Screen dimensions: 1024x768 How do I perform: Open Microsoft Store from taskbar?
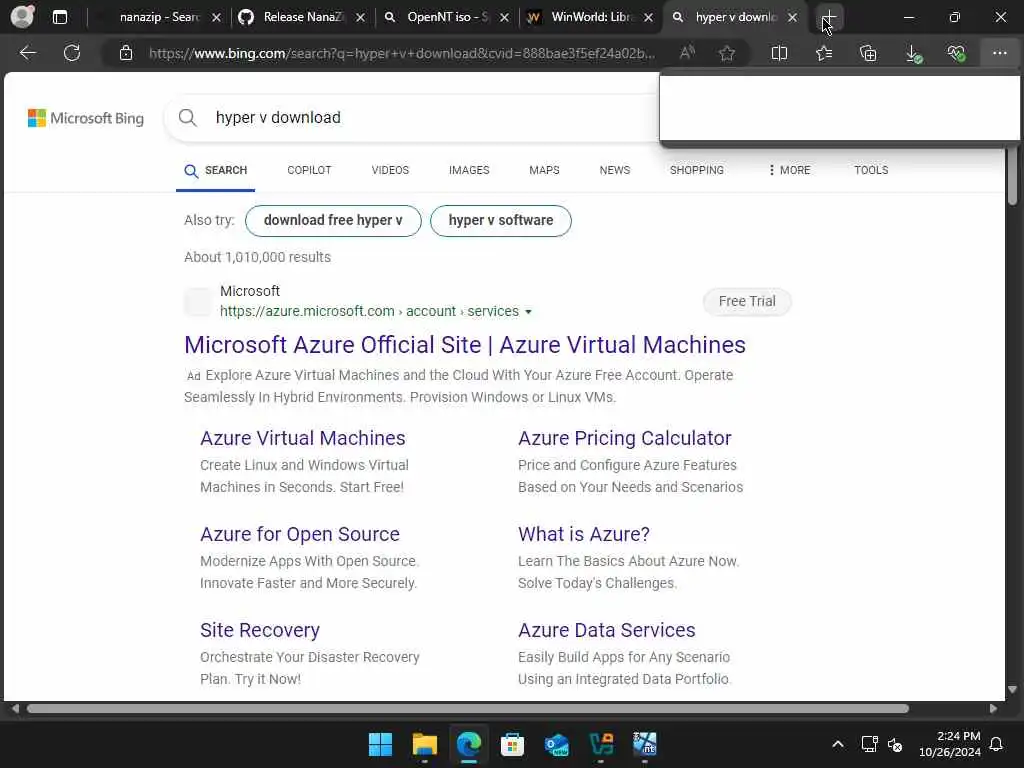(x=513, y=744)
